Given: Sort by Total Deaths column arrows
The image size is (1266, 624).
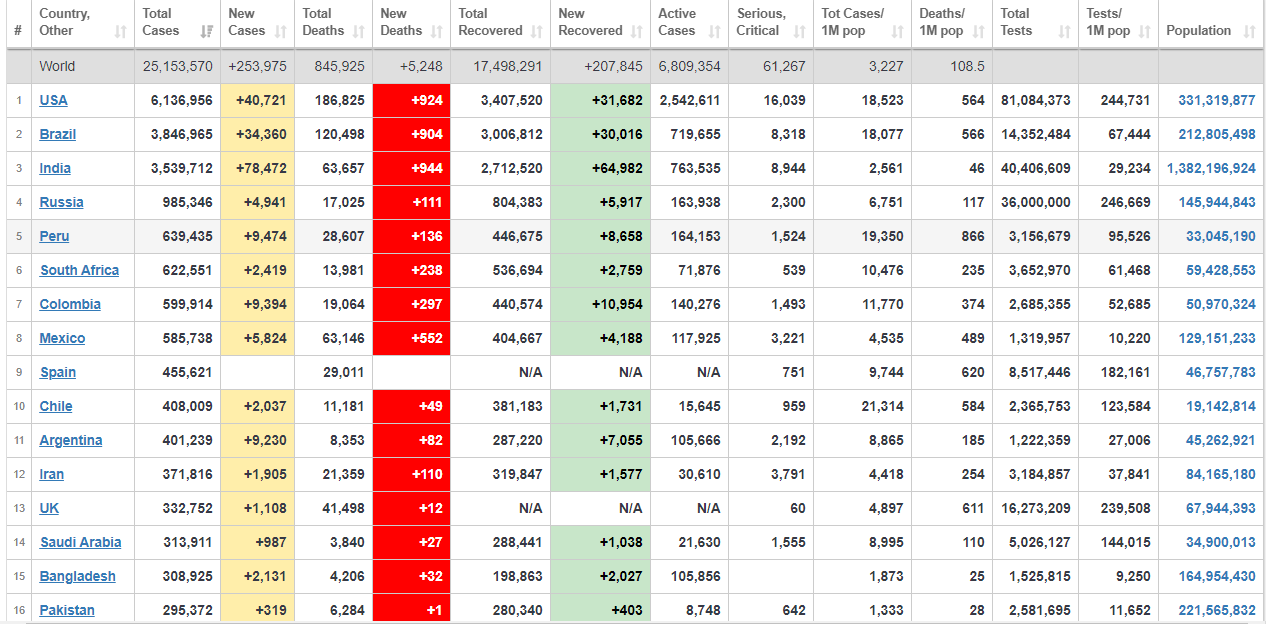Looking at the screenshot, I should [359, 32].
